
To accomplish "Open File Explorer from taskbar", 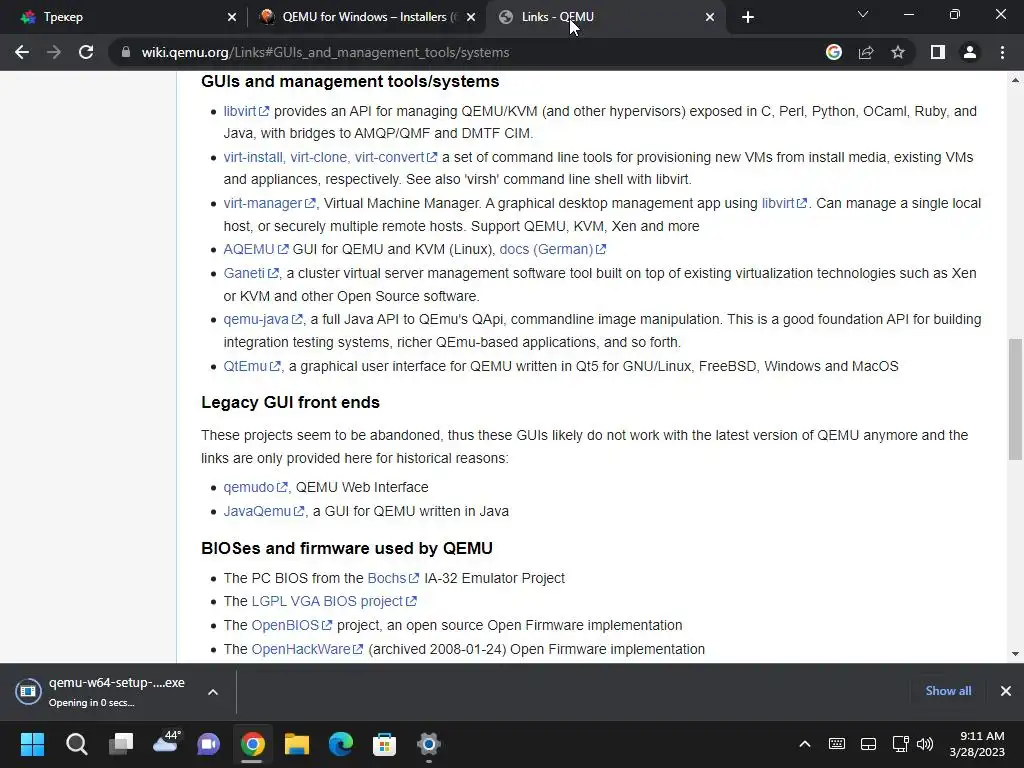I will click(x=296, y=744).
